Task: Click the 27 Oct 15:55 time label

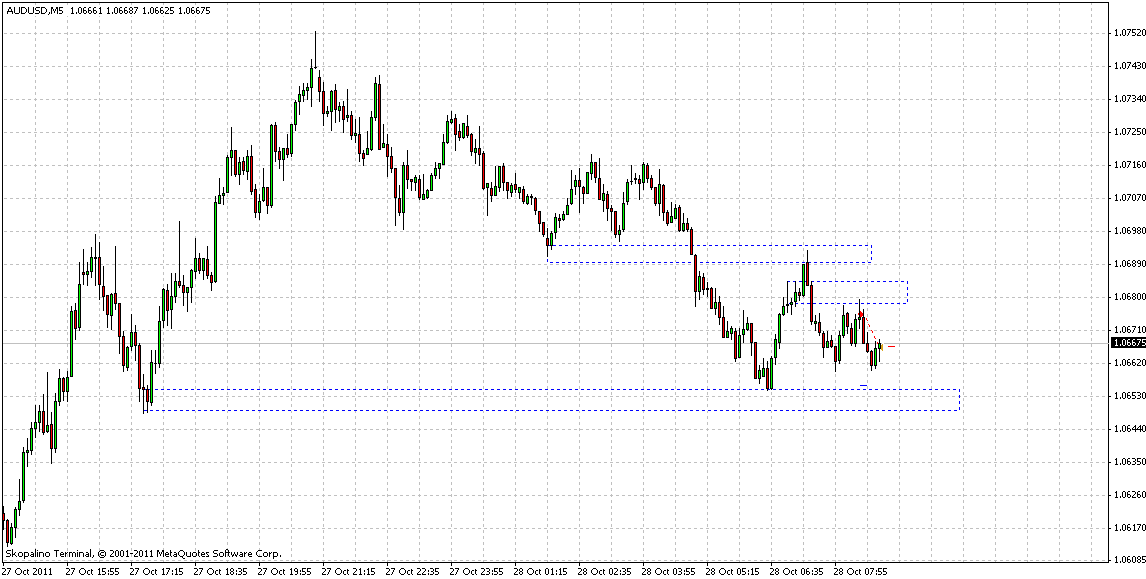Action: click(91, 570)
